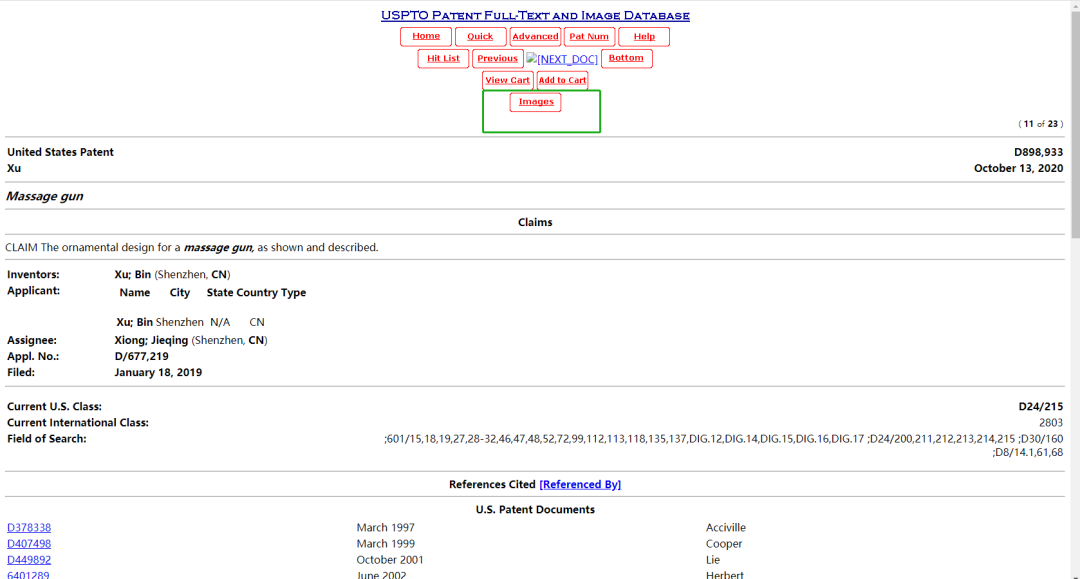Open the Help button
The image size is (1080, 579).
point(644,36)
